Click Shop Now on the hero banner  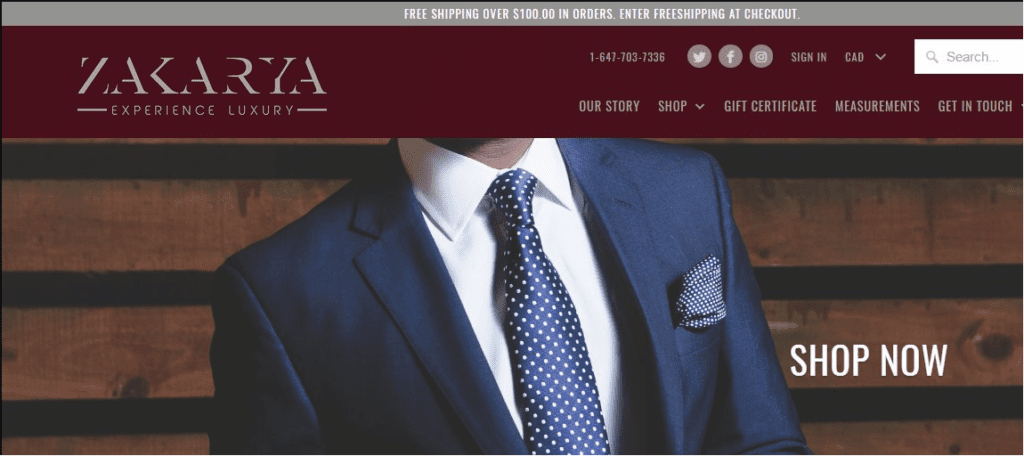coord(868,360)
